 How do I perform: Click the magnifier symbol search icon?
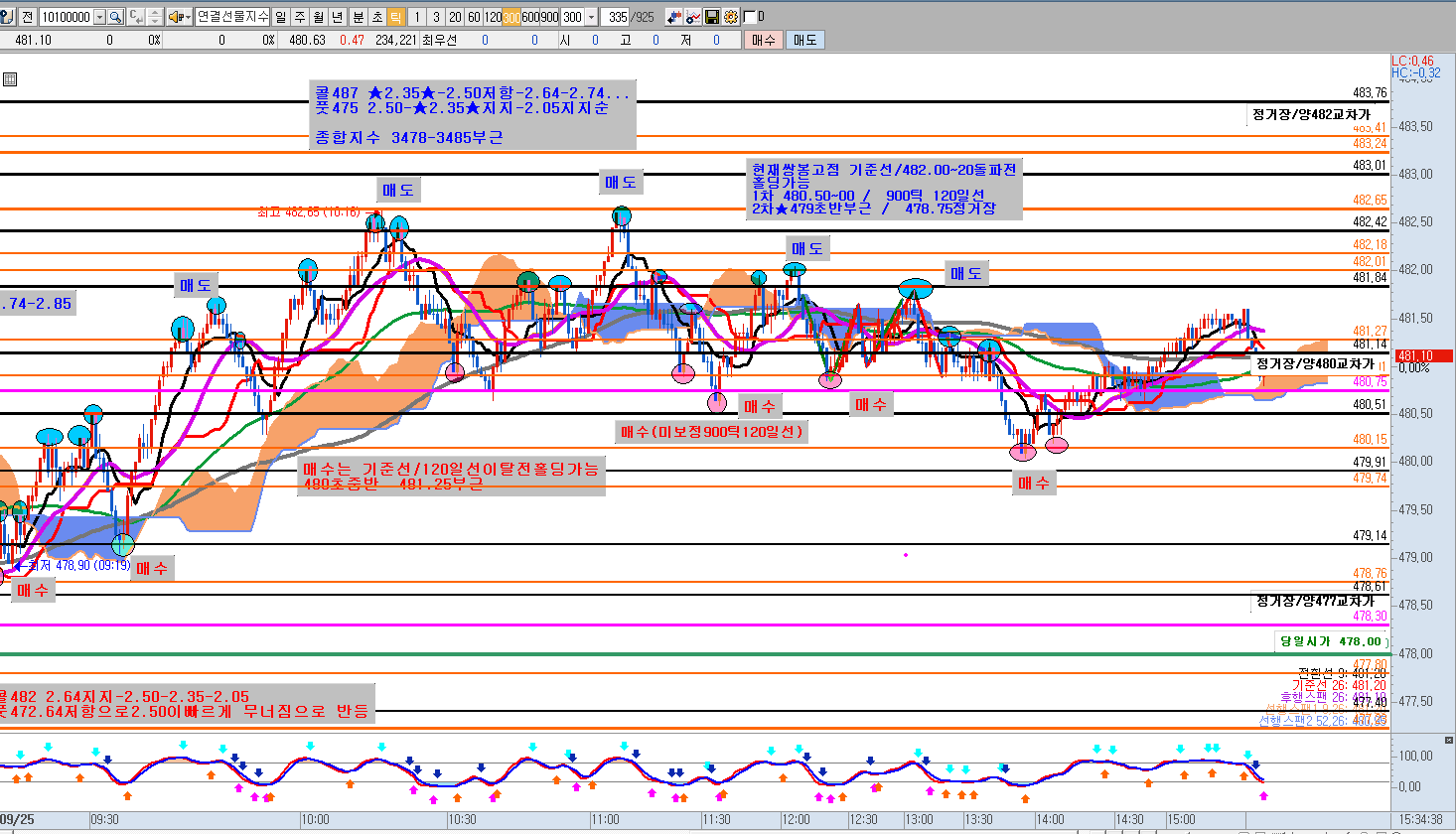click(115, 17)
